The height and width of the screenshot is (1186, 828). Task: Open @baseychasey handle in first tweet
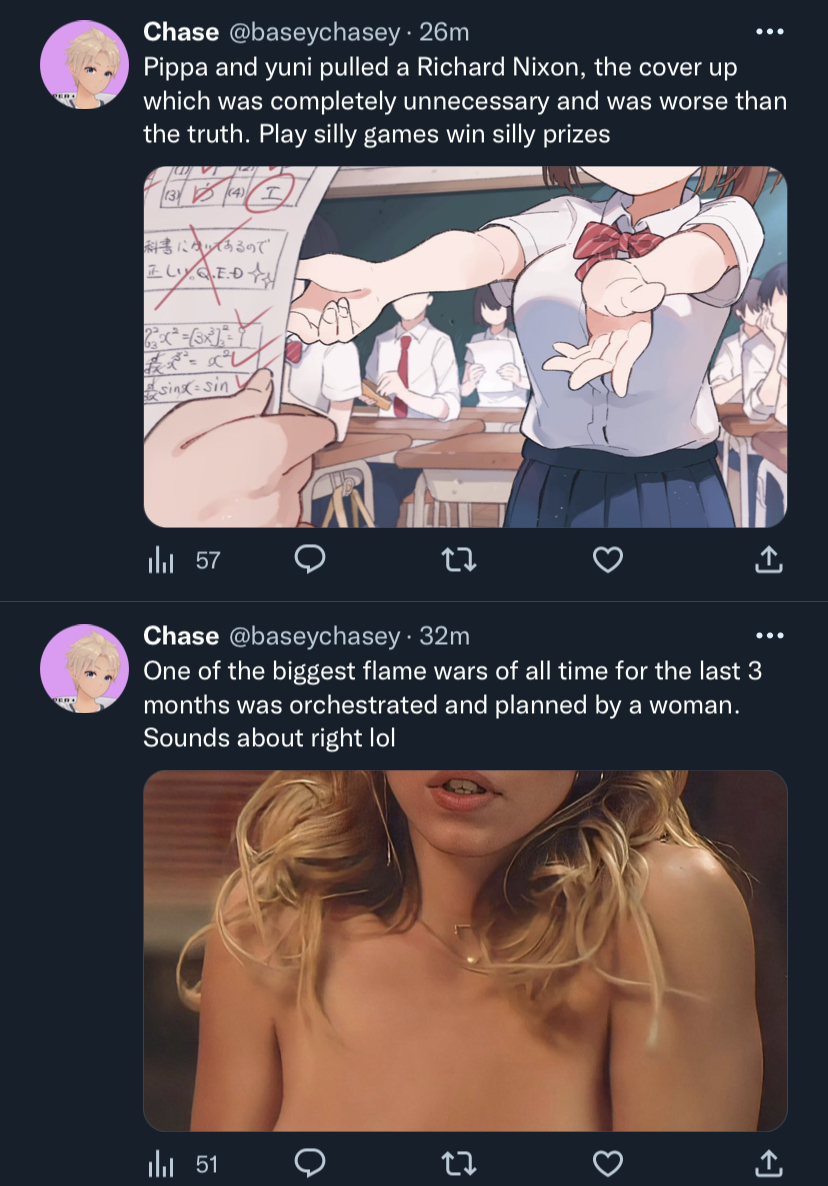[x=315, y=32]
